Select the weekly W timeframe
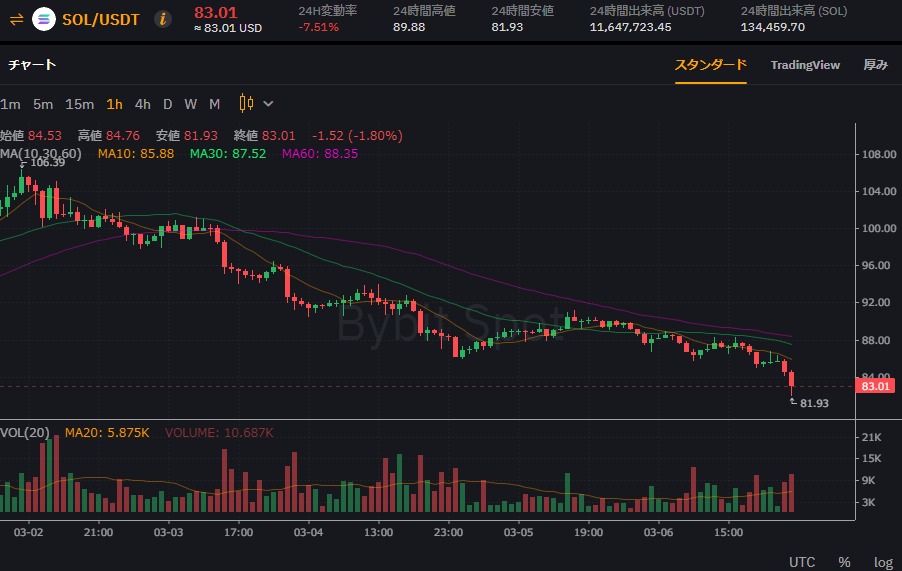This screenshot has width=902, height=571. (190, 104)
